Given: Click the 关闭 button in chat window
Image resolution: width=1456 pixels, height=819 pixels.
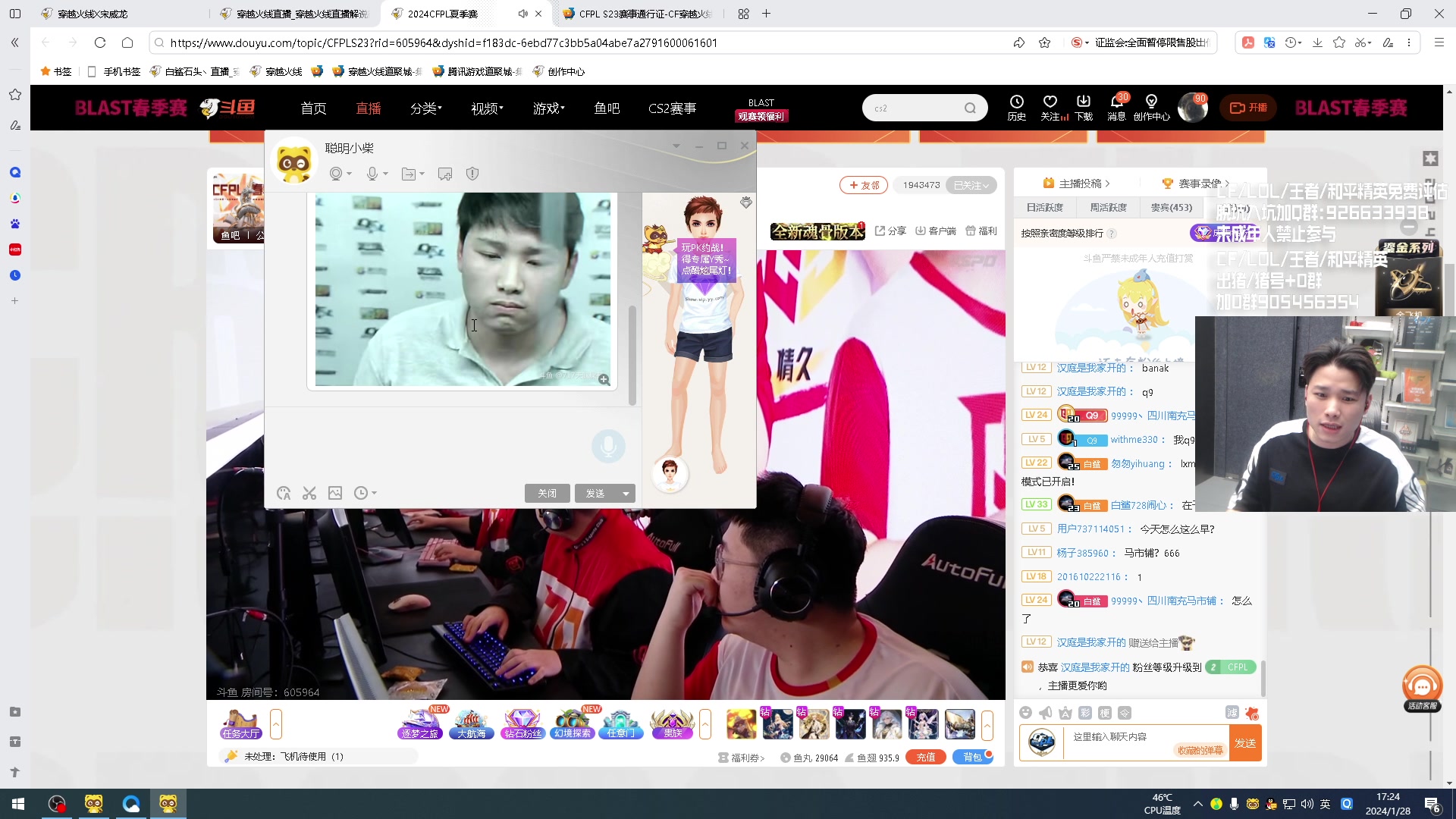Looking at the screenshot, I should [547, 494].
